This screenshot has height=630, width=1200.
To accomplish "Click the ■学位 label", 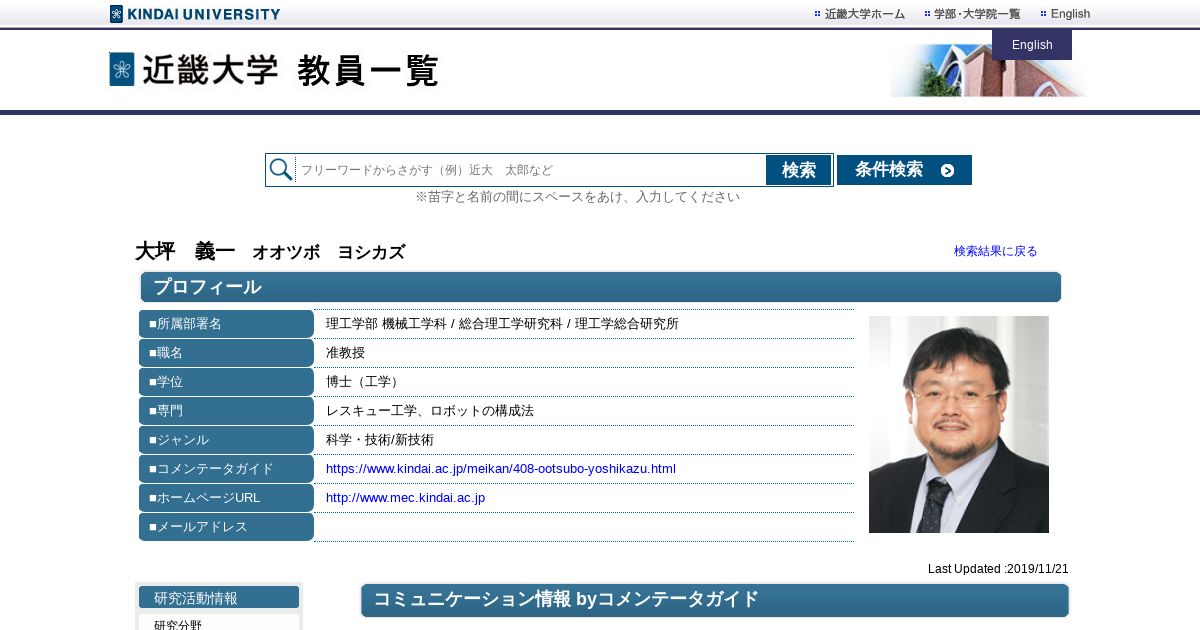I will click(x=226, y=382).
